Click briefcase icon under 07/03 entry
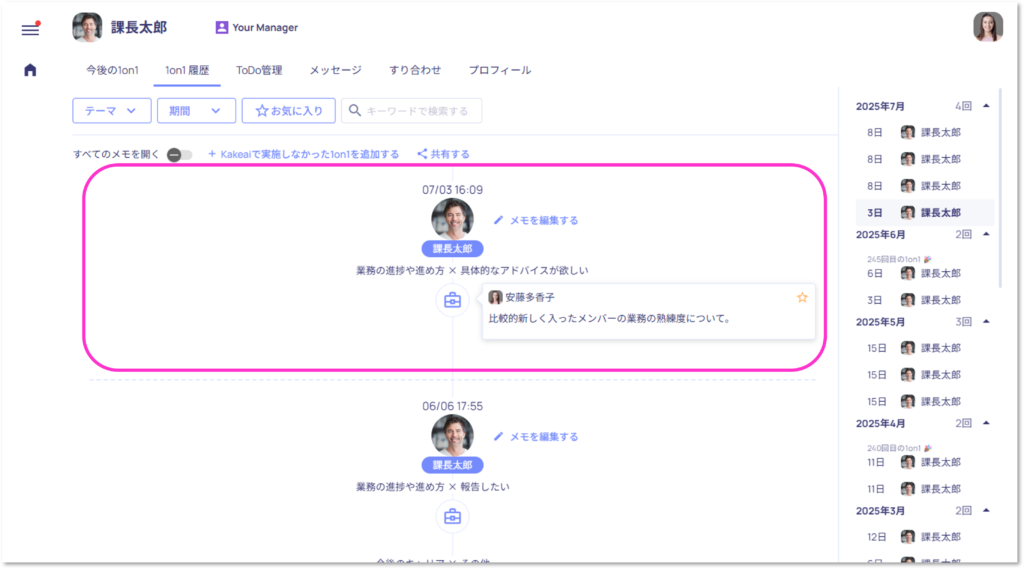The width and height of the screenshot is (1024, 569). (x=453, y=301)
